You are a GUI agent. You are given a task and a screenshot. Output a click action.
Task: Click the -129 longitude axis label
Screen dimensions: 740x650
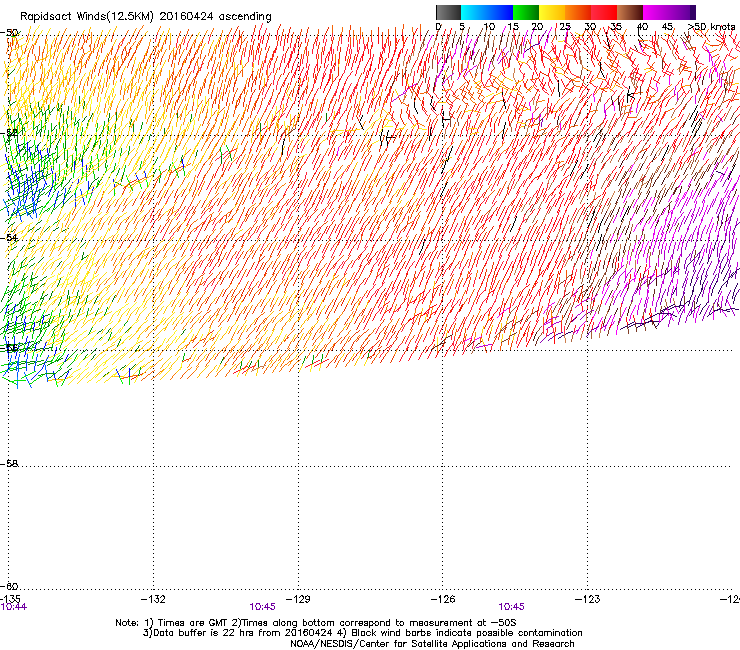click(x=298, y=599)
